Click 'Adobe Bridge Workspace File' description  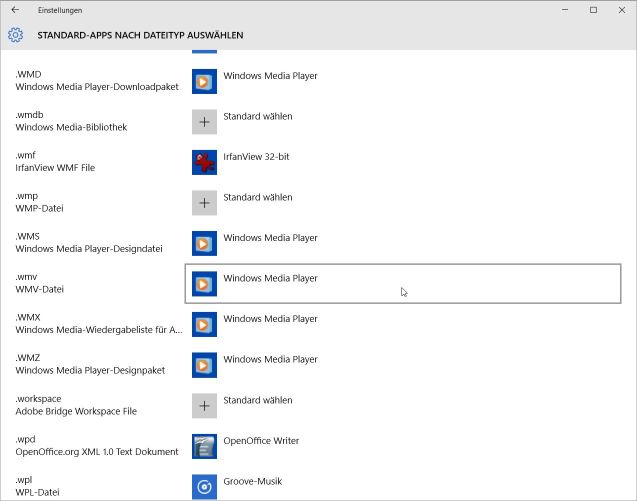click(x=76, y=411)
